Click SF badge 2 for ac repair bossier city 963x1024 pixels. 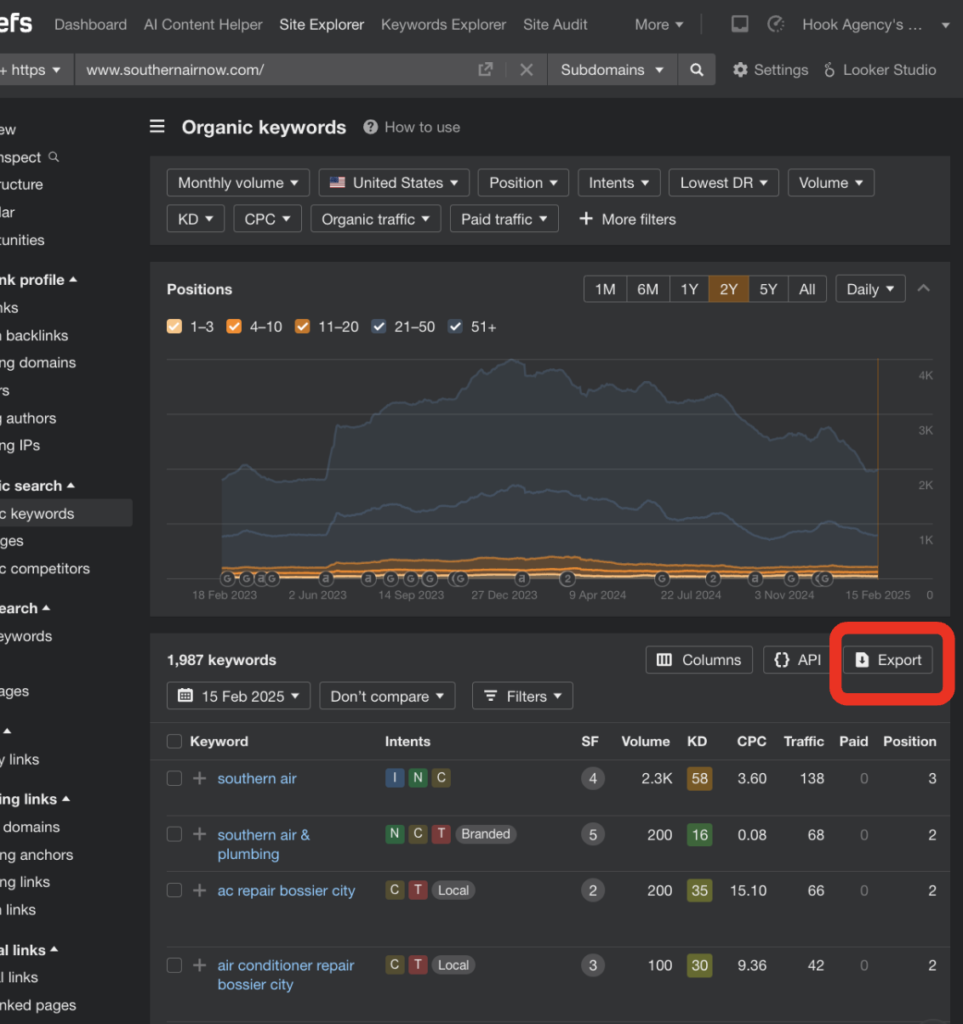pyautogui.click(x=593, y=890)
